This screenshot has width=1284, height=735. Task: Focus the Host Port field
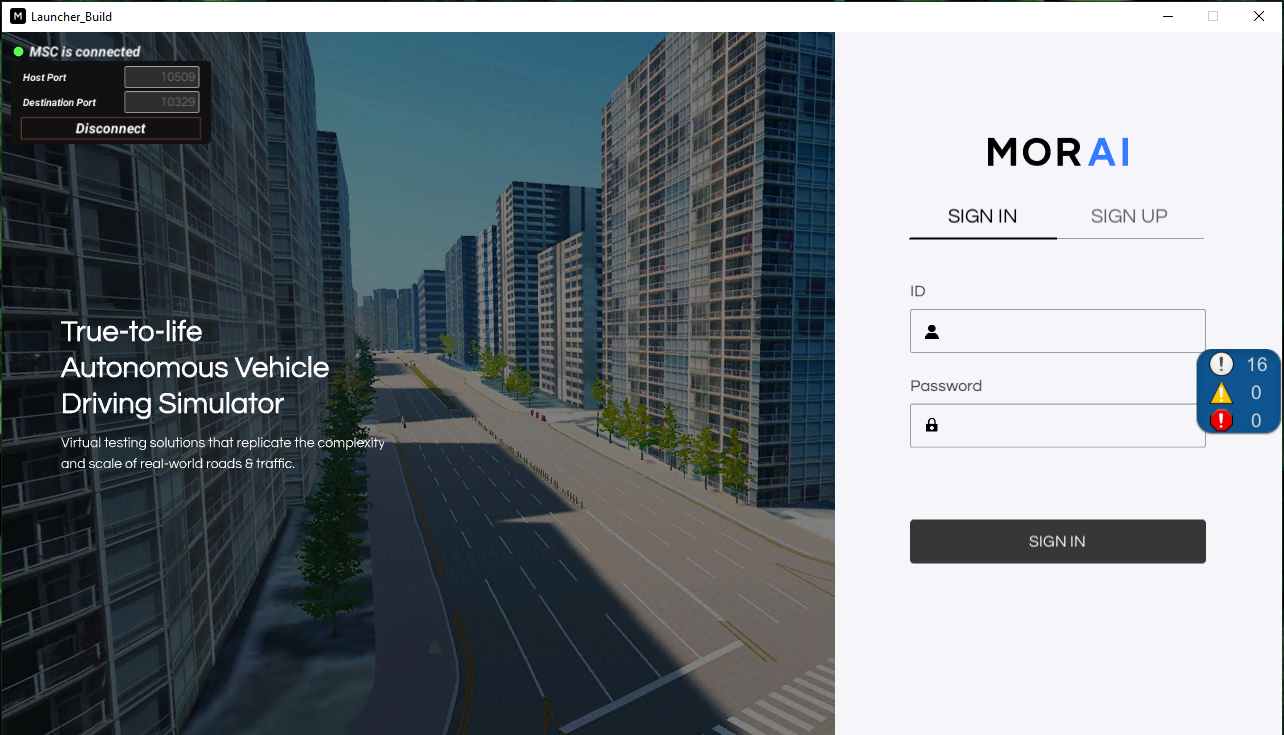click(161, 77)
